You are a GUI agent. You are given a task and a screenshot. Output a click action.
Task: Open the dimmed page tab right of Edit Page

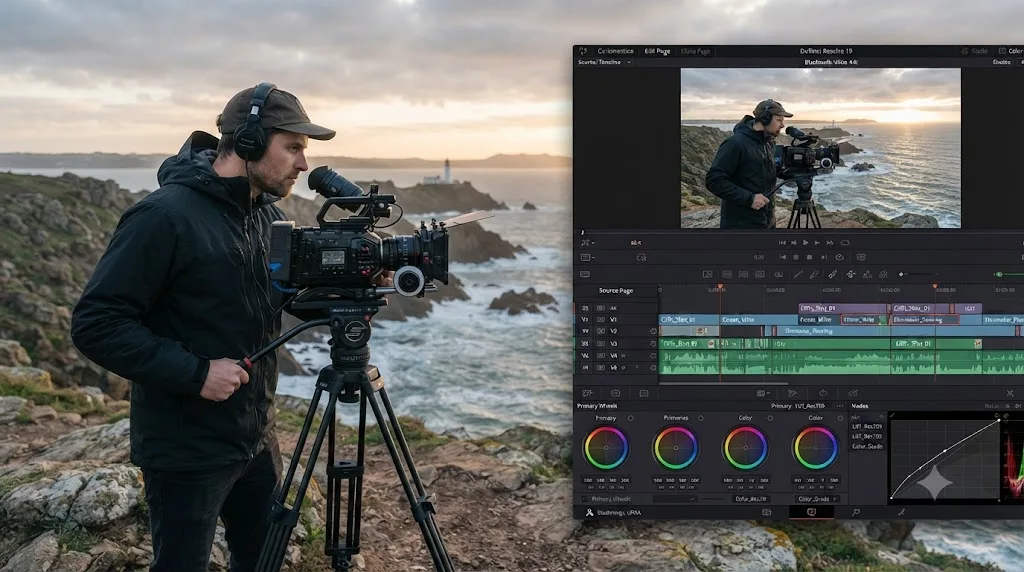[695, 51]
